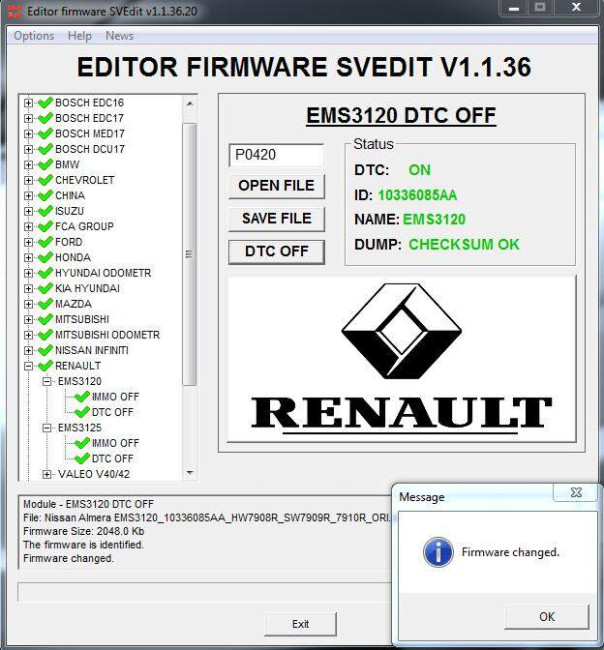Minimize the SVEdit window

[x=514, y=8]
